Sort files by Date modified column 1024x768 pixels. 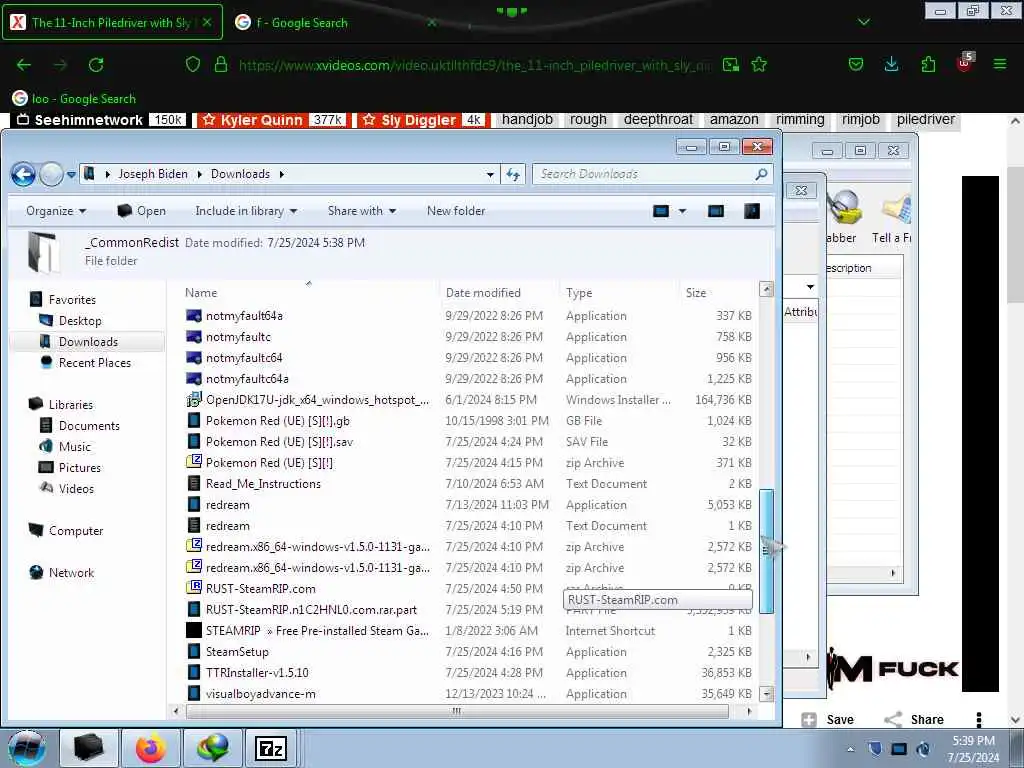[483, 293]
